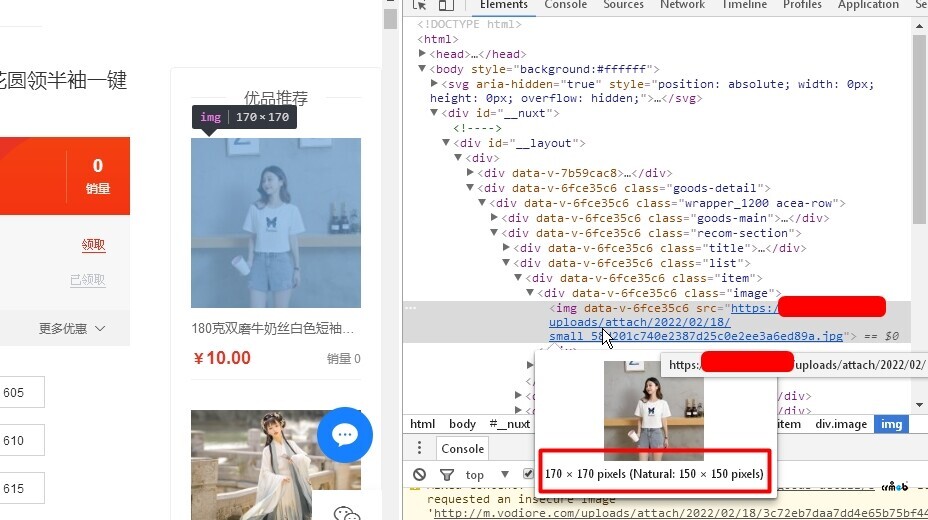Open the Timeline tab

(745, 5)
